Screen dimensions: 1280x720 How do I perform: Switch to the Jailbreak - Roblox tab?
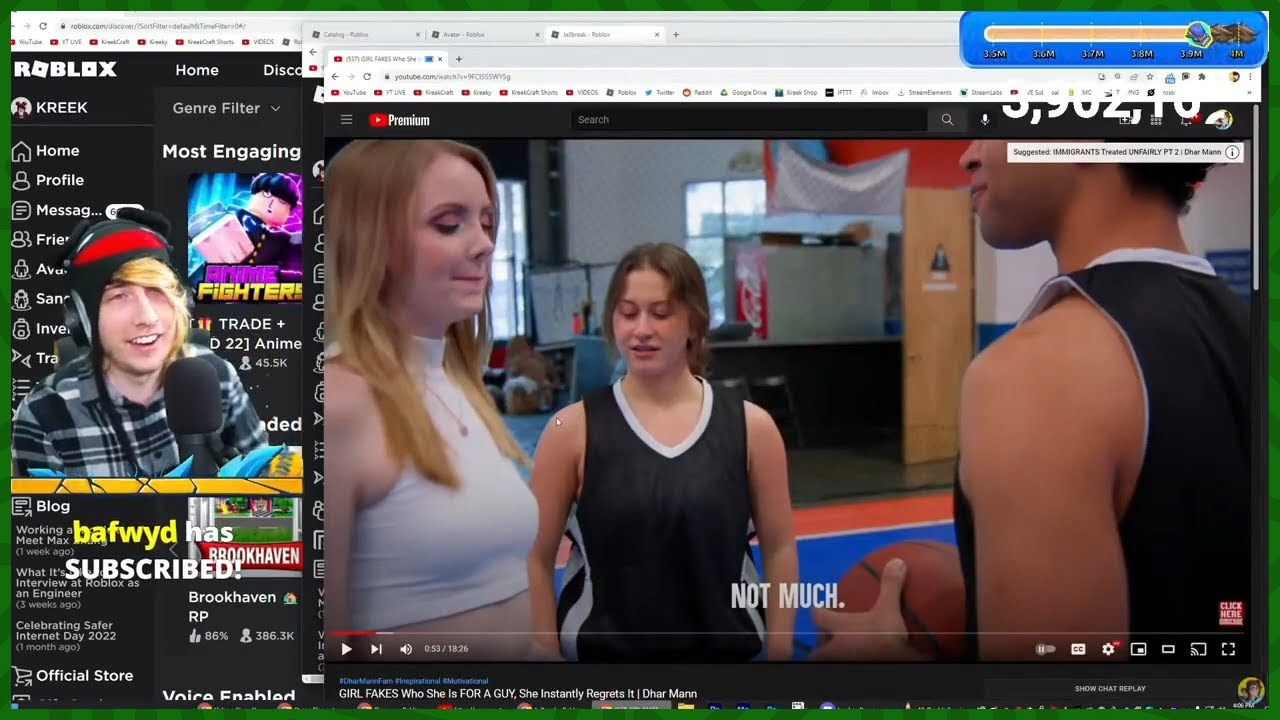[604, 34]
